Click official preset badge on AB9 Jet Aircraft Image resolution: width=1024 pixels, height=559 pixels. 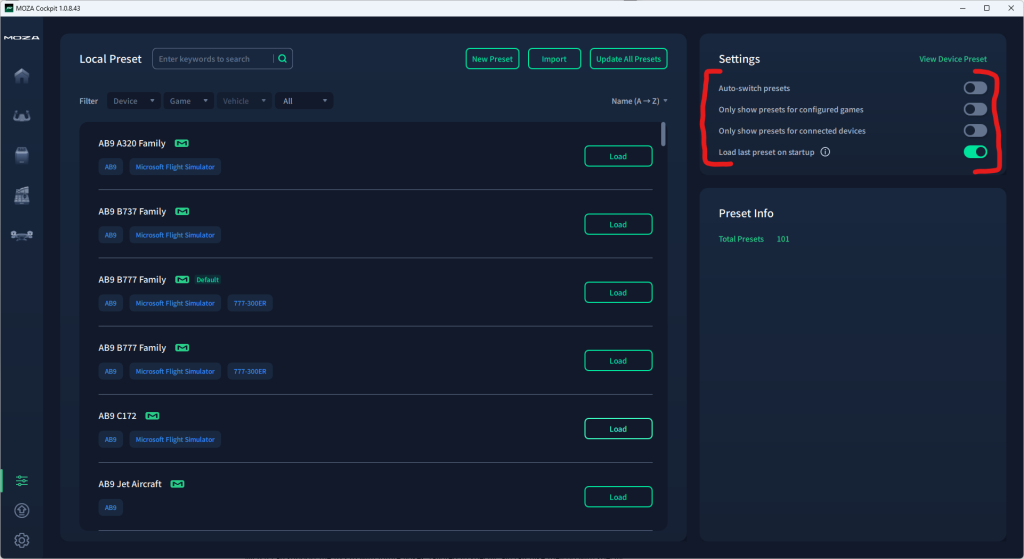[178, 484]
